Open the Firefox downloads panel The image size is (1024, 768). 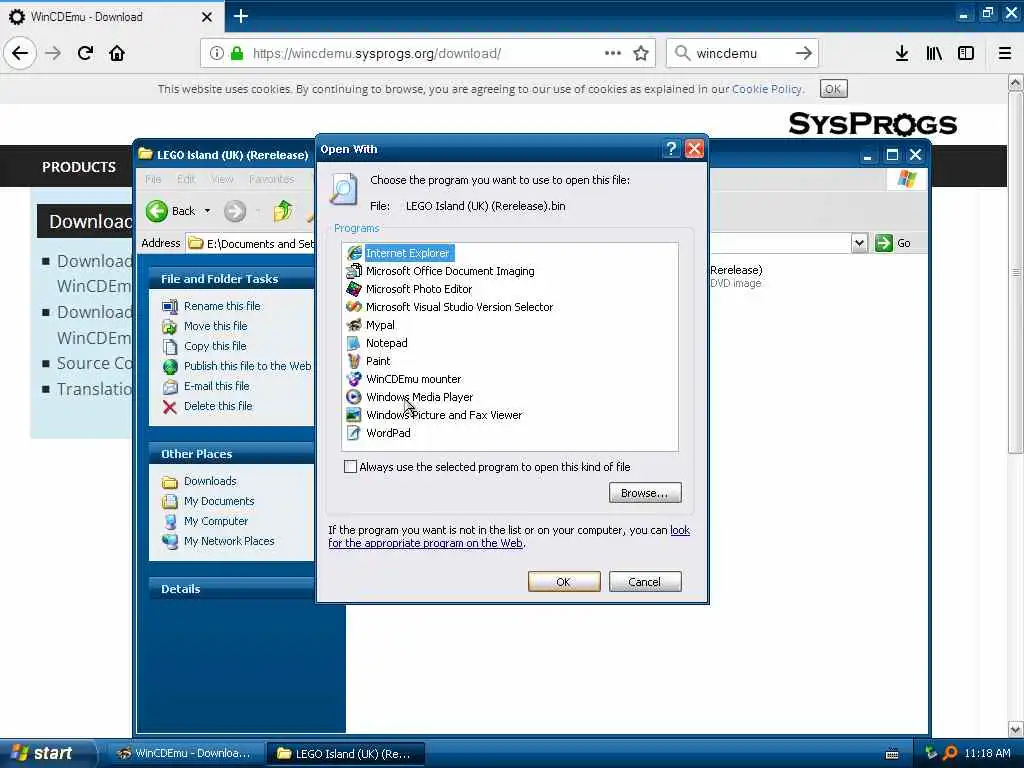tap(902, 53)
